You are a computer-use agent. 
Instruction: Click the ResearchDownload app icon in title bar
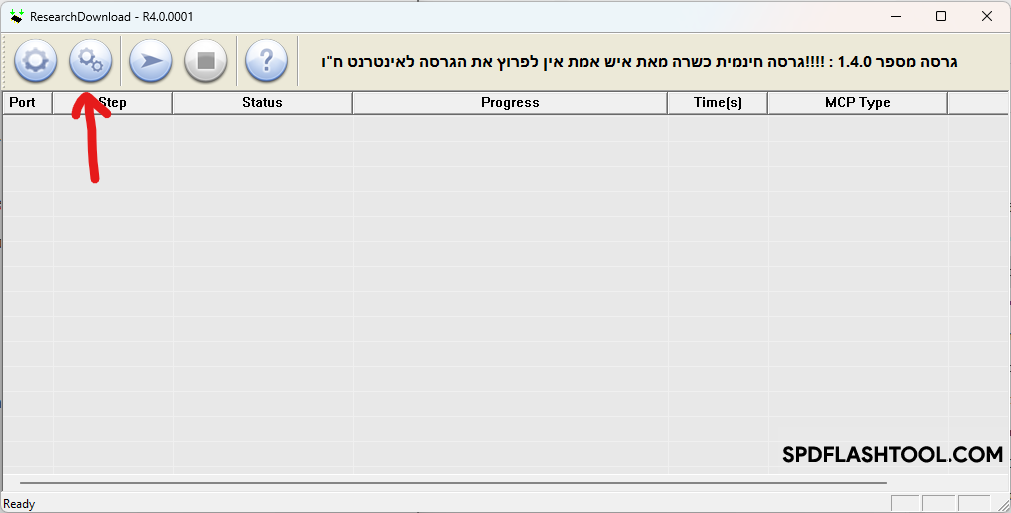(x=16, y=16)
